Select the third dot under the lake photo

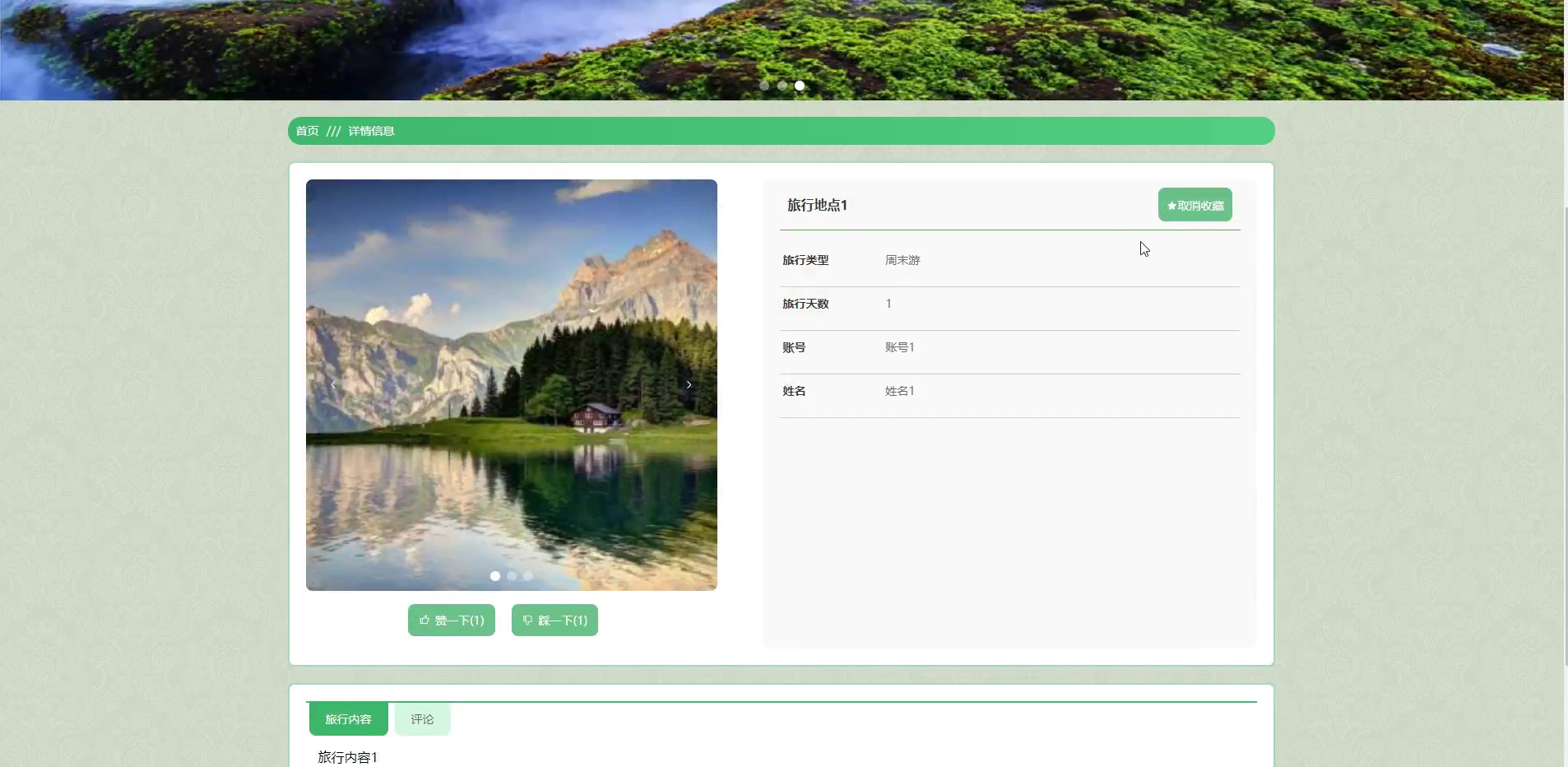click(x=527, y=576)
